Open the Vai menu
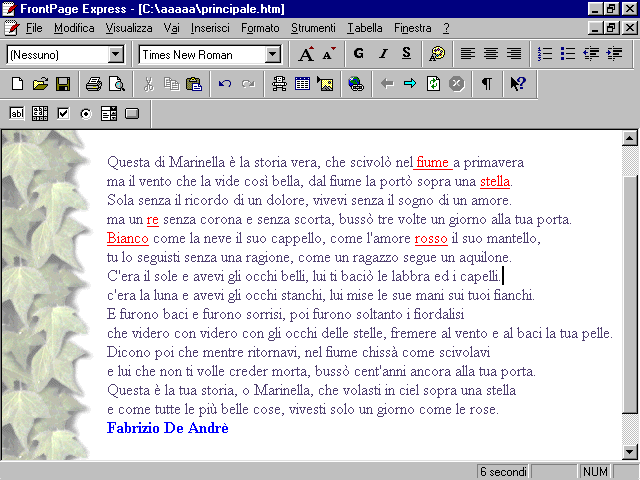The height and width of the screenshot is (480, 640). pyautogui.click(x=171, y=28)
